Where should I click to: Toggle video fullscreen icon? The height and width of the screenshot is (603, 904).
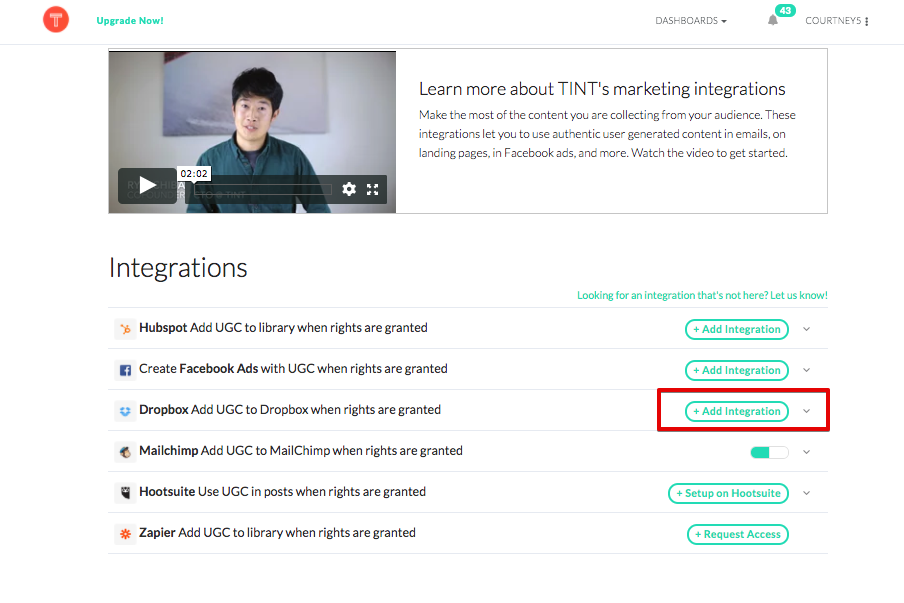(372, 189)
